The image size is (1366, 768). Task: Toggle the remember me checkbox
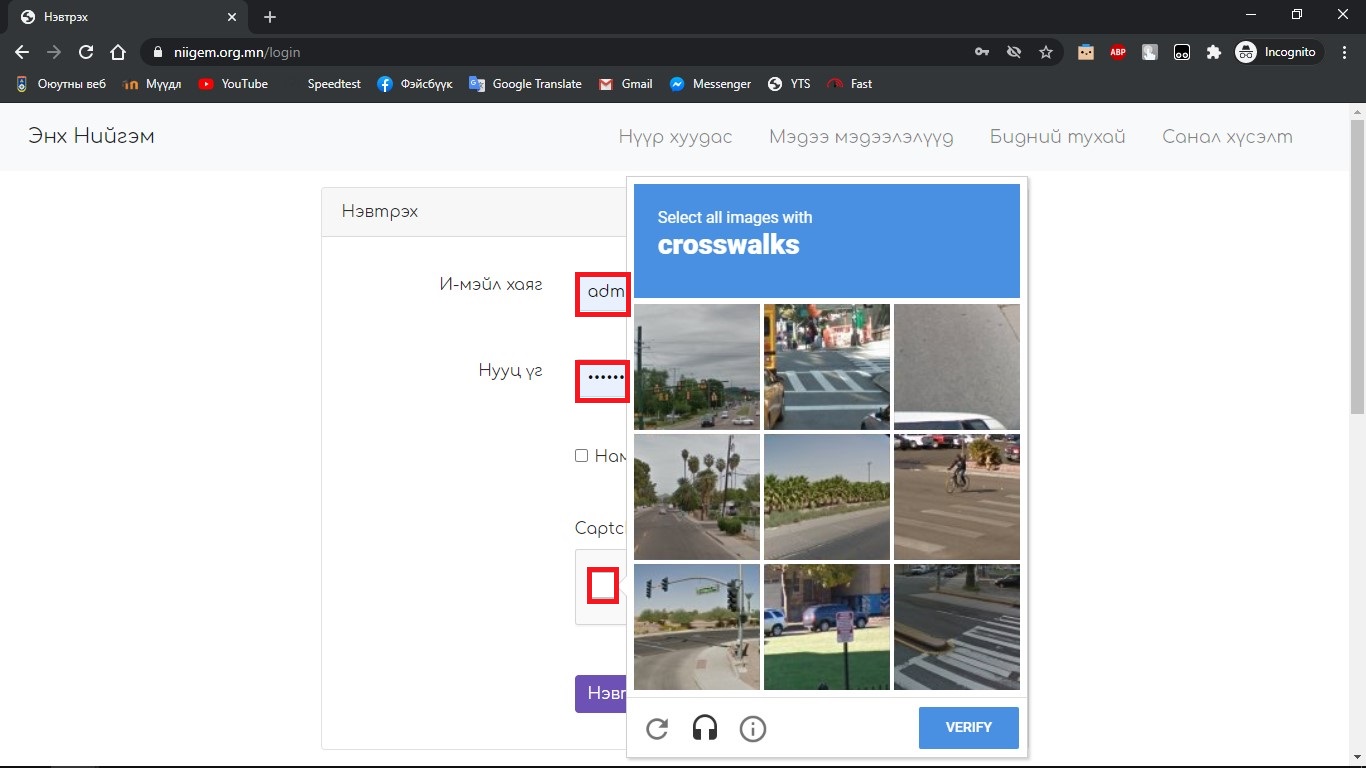(581, 456)
